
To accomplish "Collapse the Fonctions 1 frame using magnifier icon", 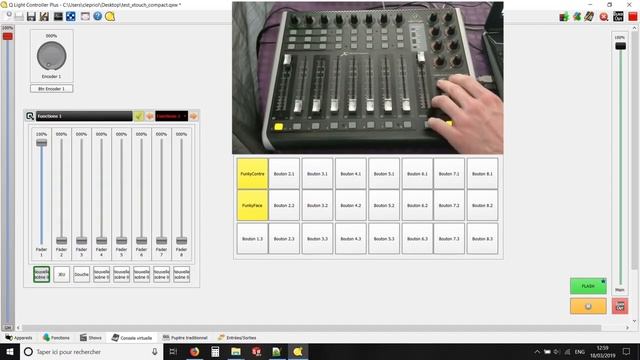I will pos(30,116).
